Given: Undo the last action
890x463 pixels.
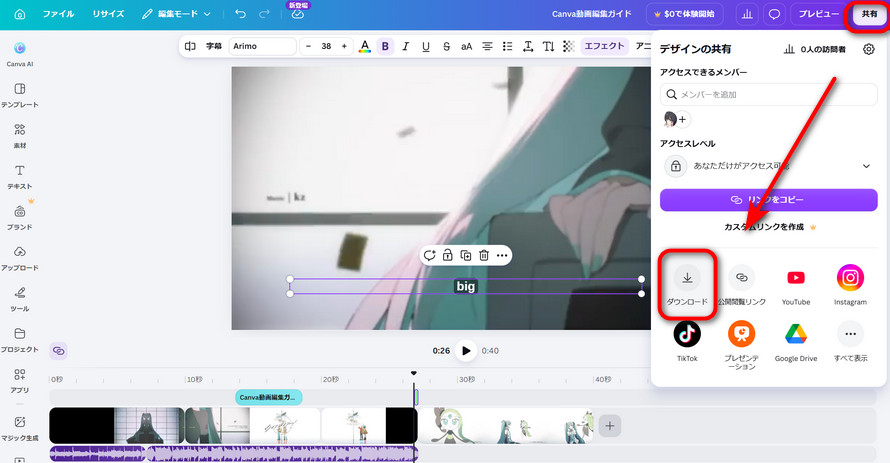Looking at the screenshot, I should point(241,14).
